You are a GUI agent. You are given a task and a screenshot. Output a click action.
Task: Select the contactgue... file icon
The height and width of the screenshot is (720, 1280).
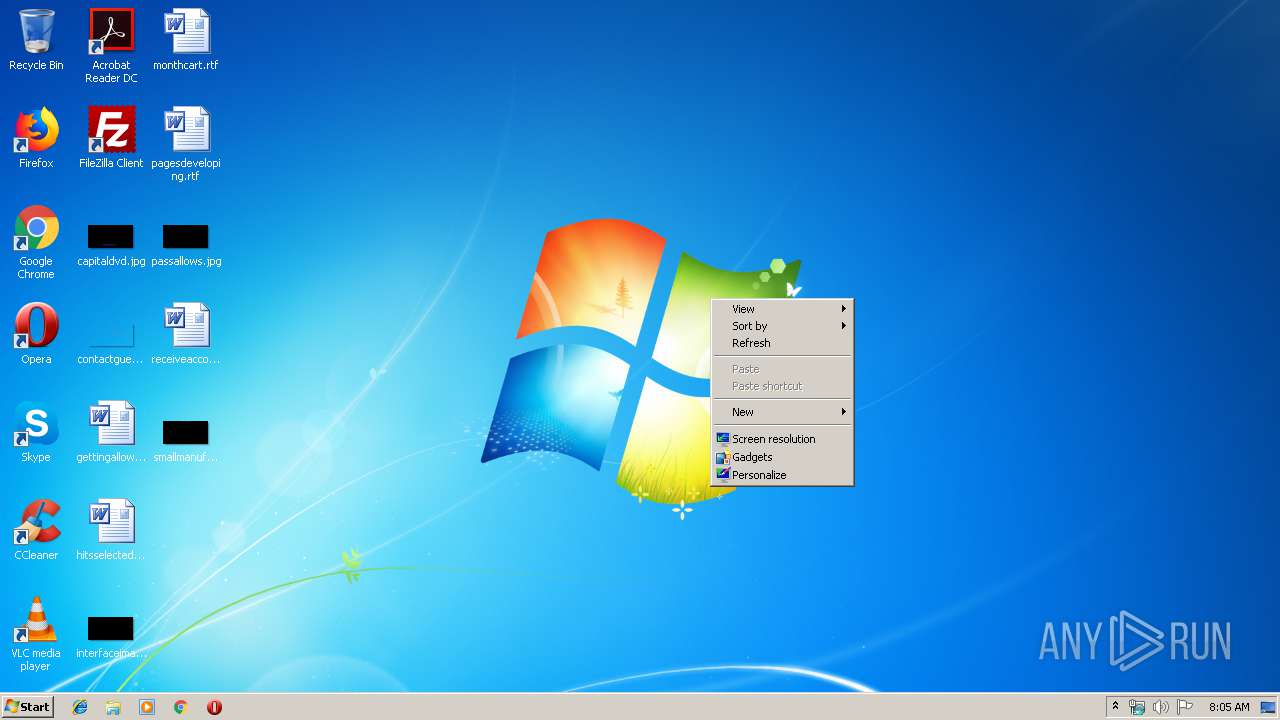[111, 342]
